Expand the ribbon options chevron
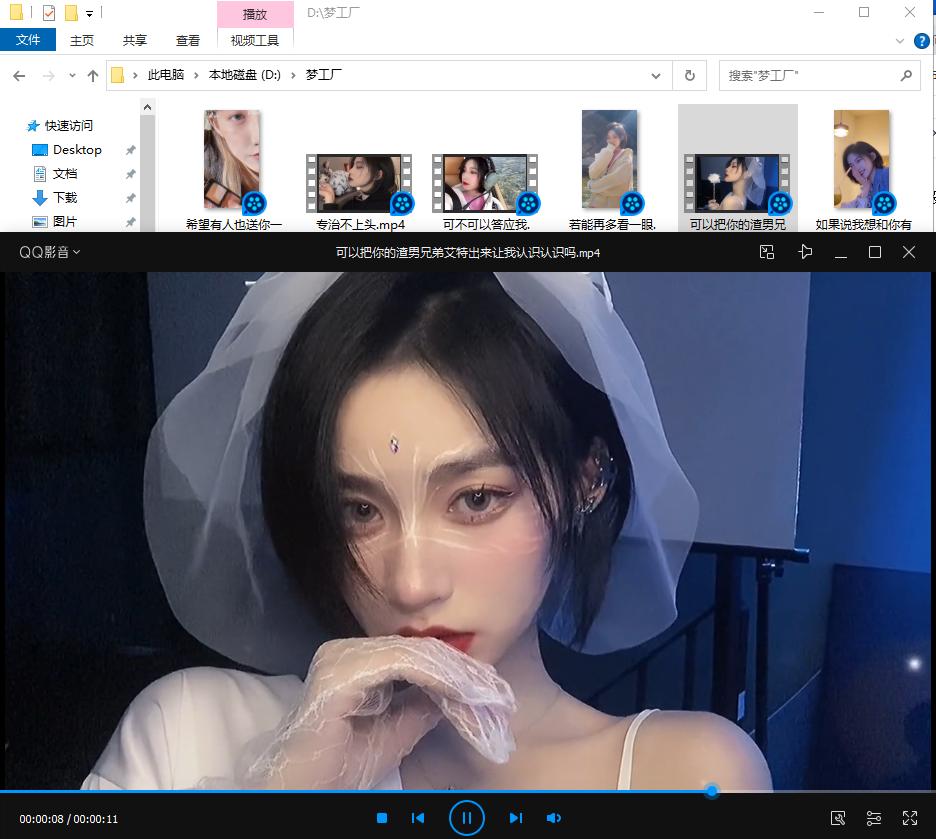 pos(901,41)
